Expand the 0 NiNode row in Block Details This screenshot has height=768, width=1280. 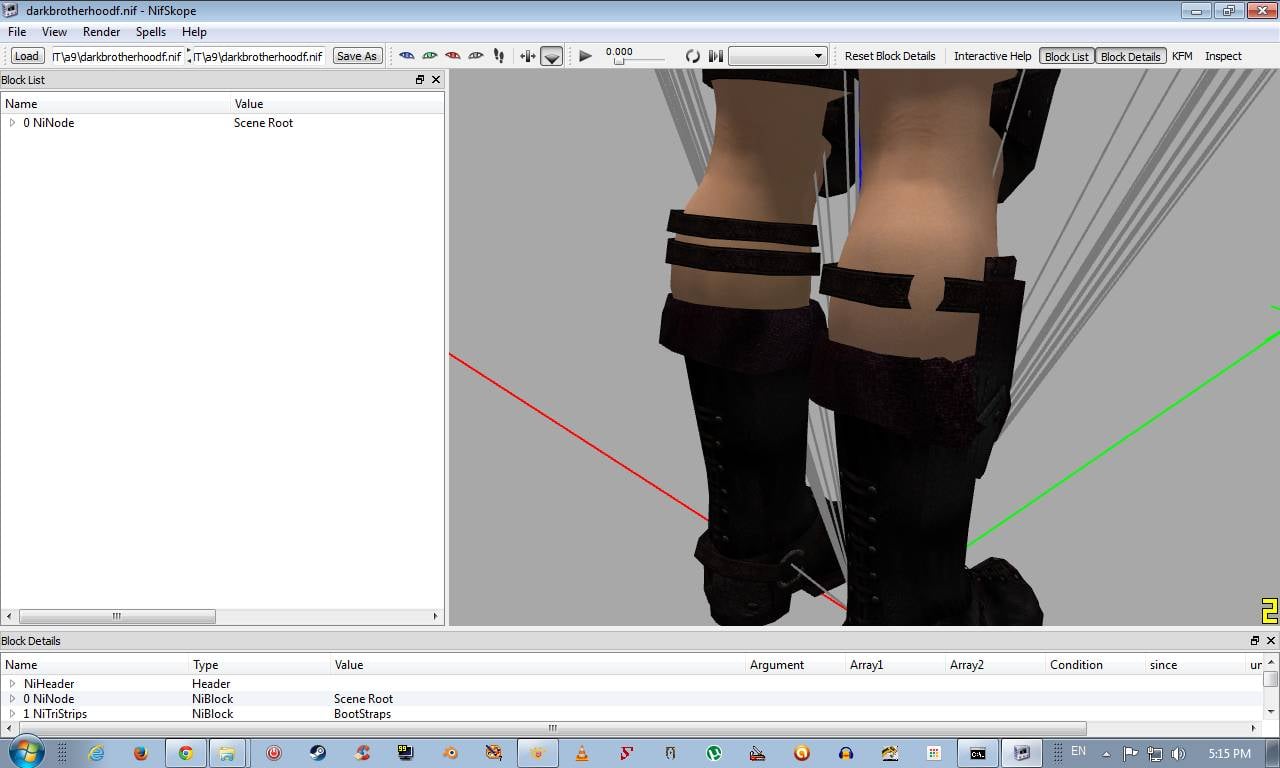[x=12, y=699]
